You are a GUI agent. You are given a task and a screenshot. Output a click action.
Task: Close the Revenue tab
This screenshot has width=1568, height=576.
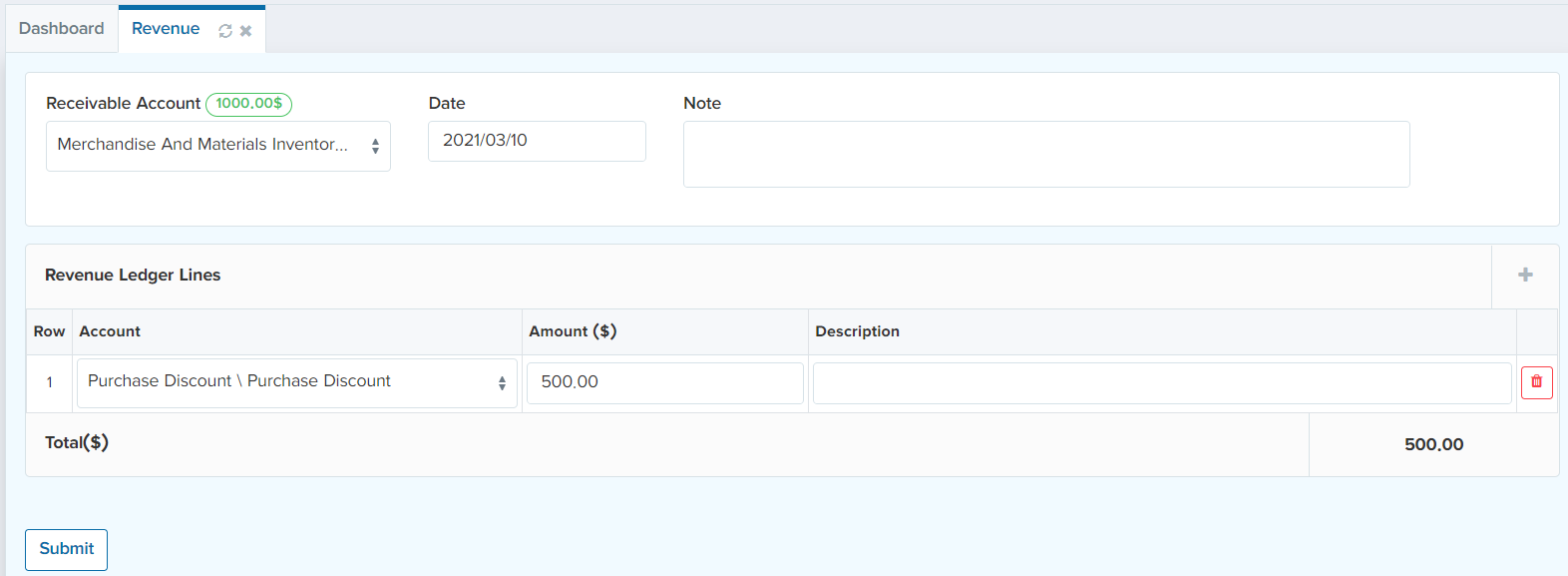[246, 31]
